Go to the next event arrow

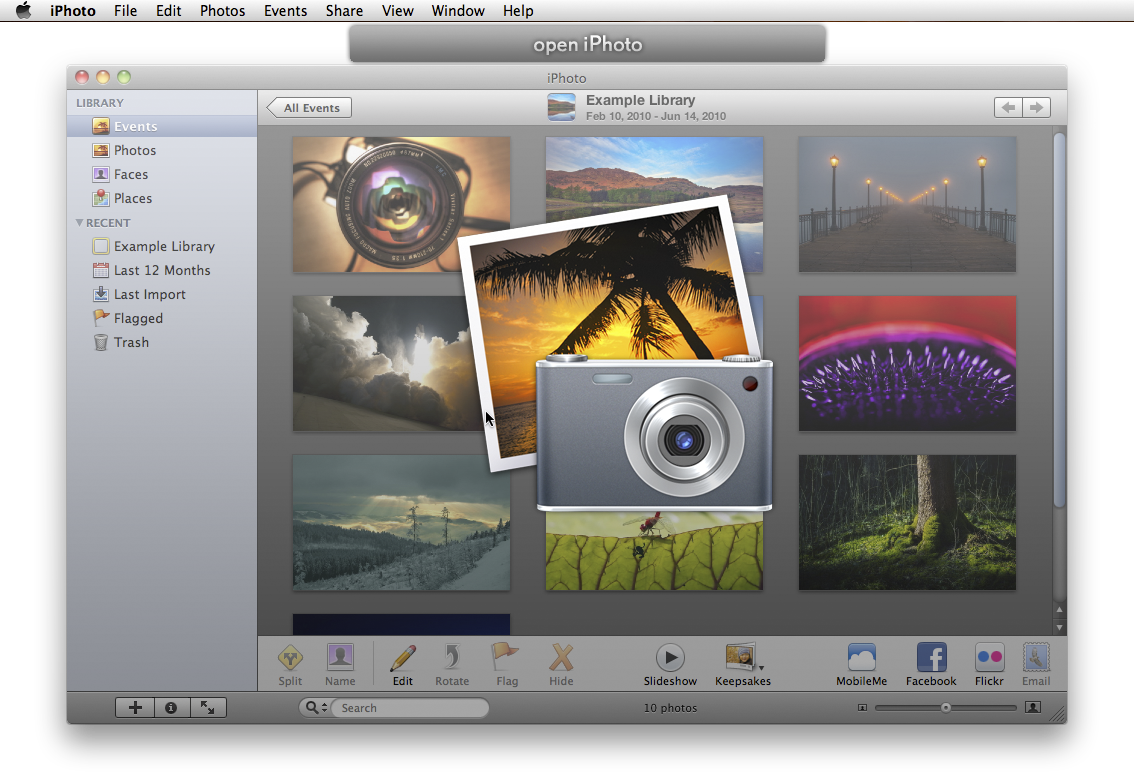[x=1036, y=108]
